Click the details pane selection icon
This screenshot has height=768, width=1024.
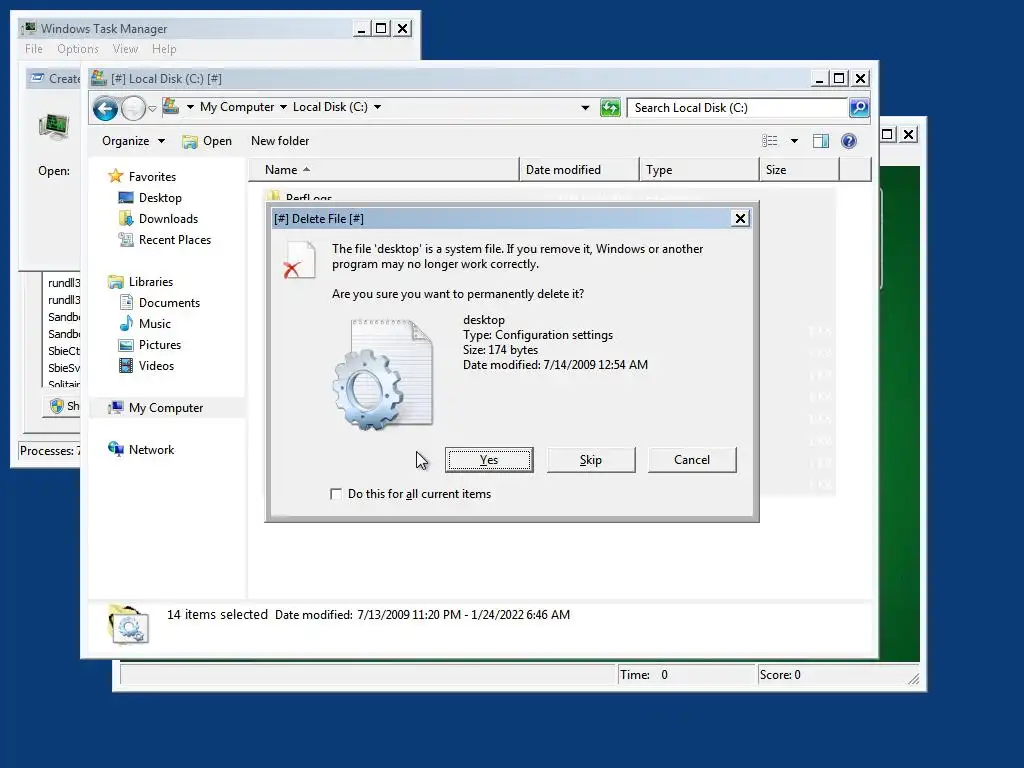click(129, 625)
